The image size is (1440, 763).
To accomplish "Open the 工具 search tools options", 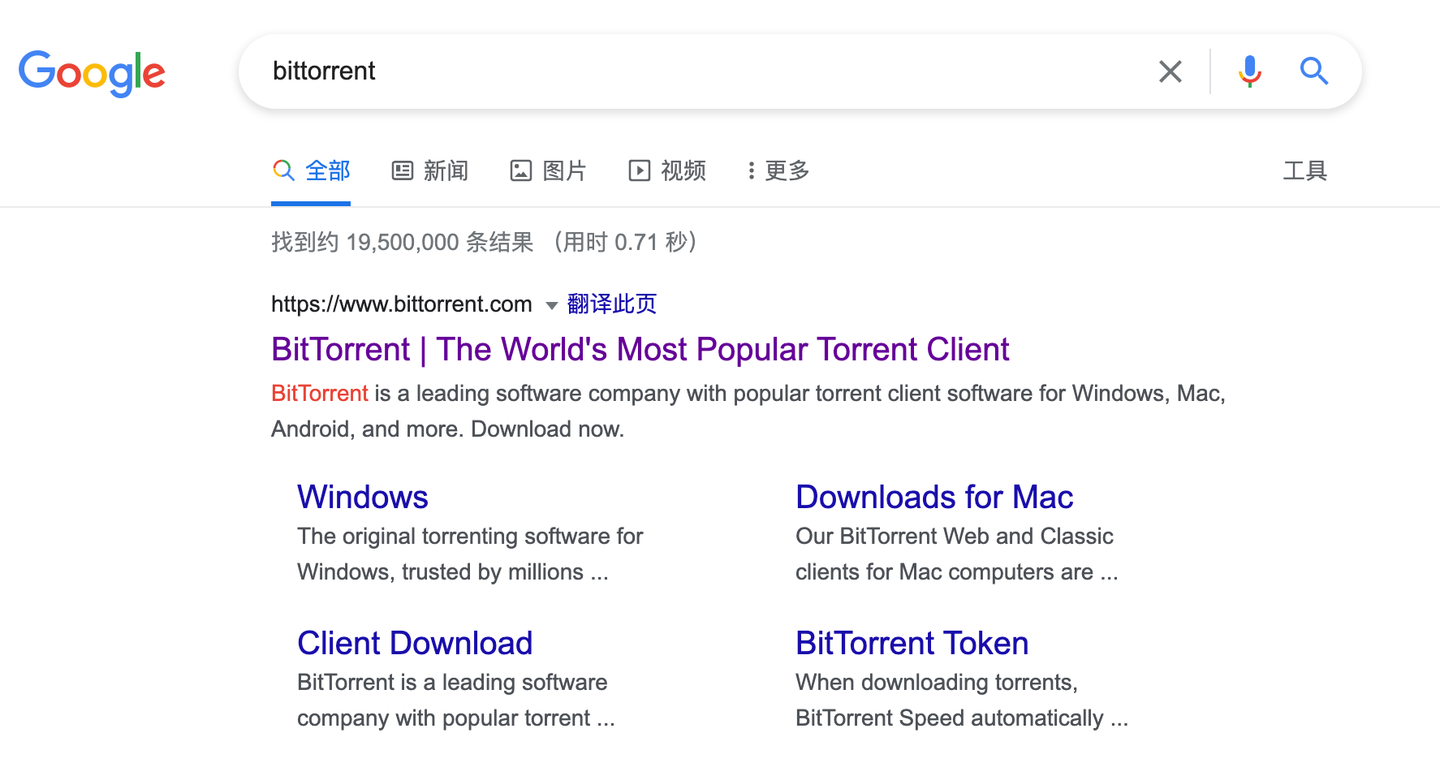I will 1305,170.
